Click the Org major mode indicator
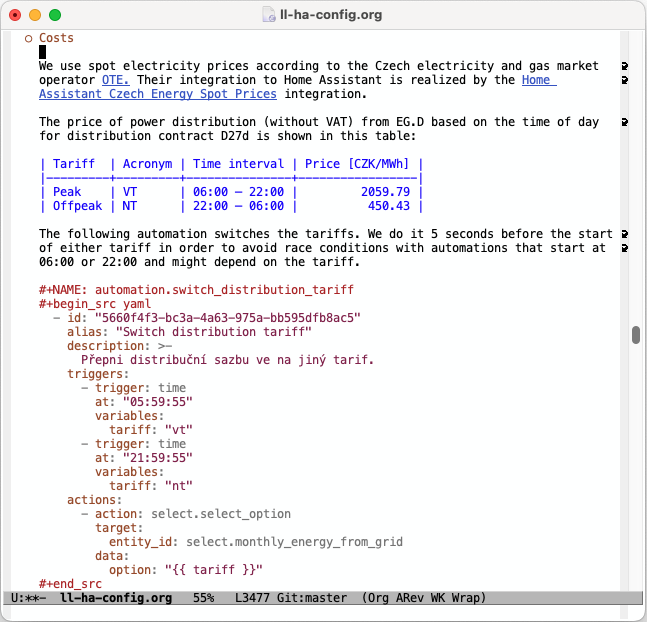This screenshot has width=647, height=622. pyautogui.click(x=378, y=598)
